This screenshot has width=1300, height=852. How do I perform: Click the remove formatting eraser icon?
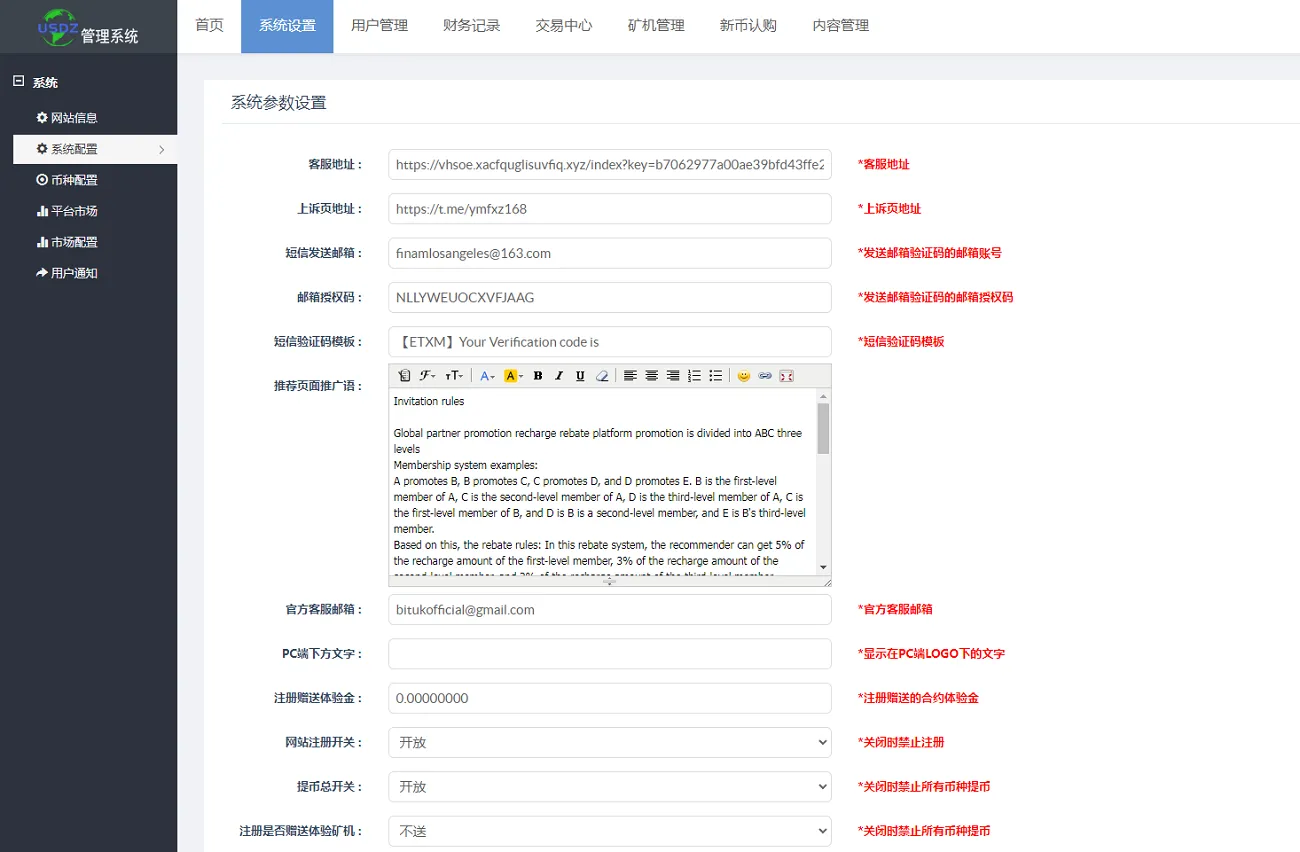[601, 375]
